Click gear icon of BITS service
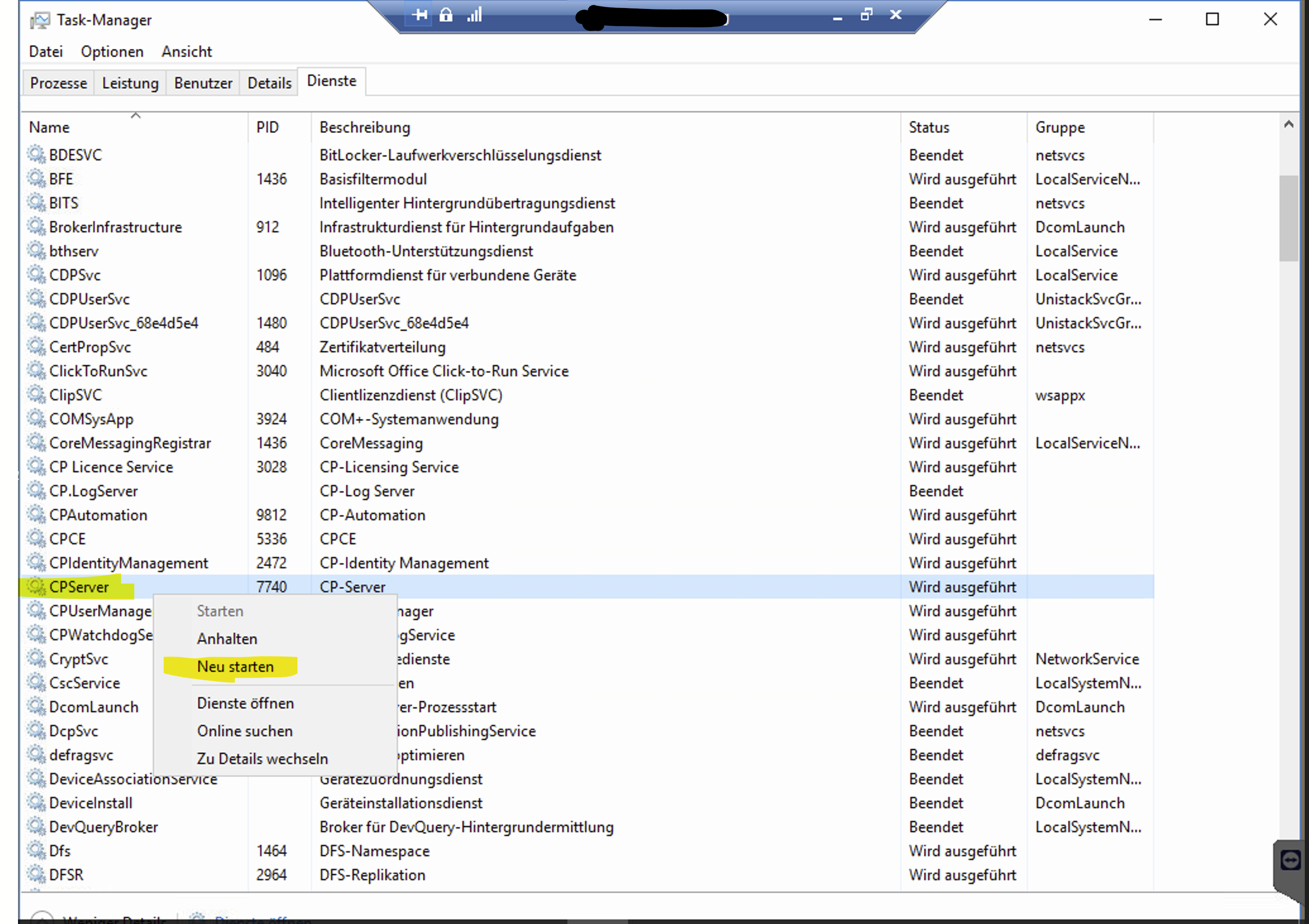1309x924 pixels. point(36,202)
